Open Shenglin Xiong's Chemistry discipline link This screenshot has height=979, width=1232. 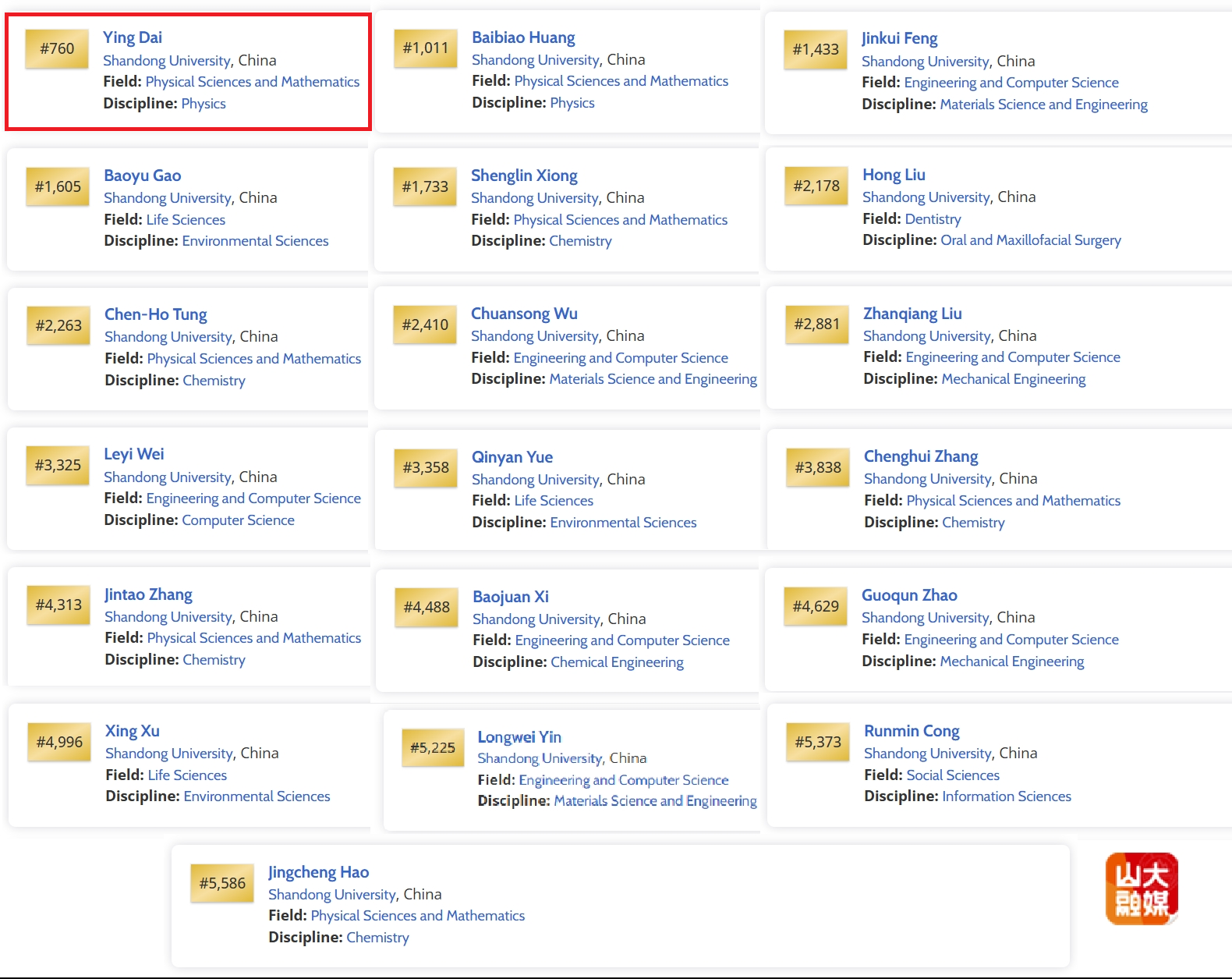tap(580, 241)
